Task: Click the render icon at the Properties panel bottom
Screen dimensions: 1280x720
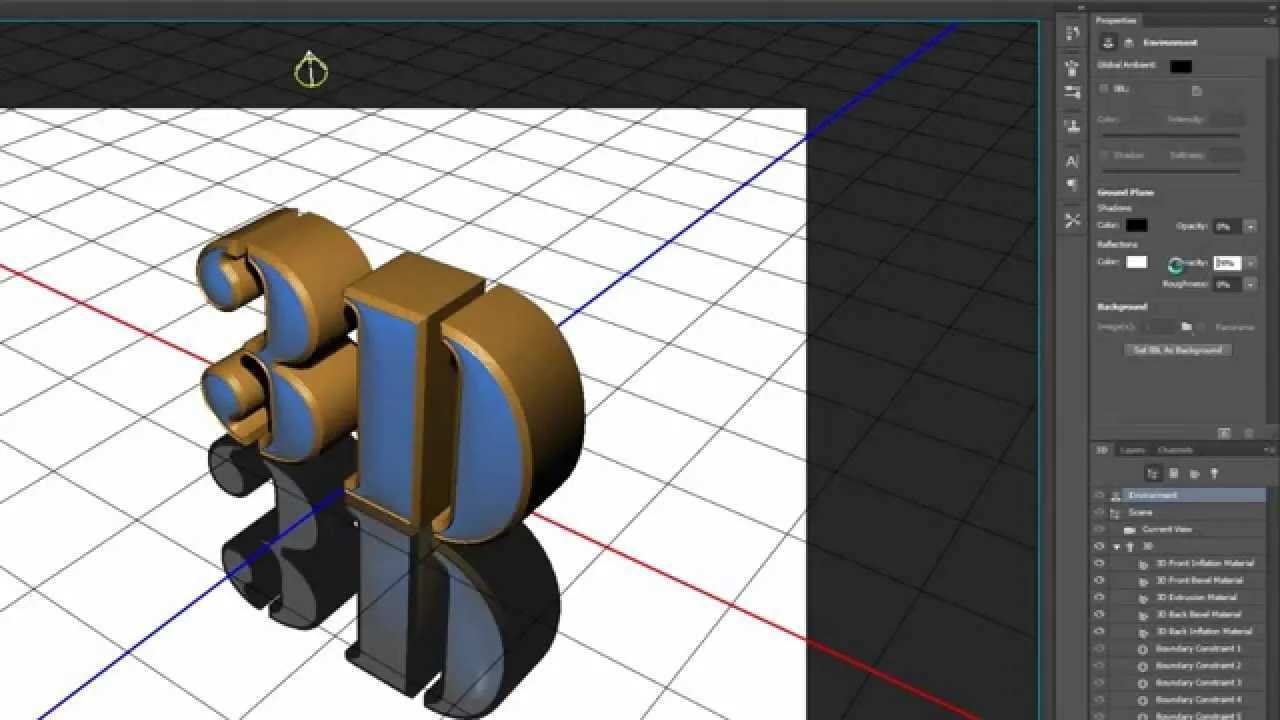Action: click(1224, 433)
